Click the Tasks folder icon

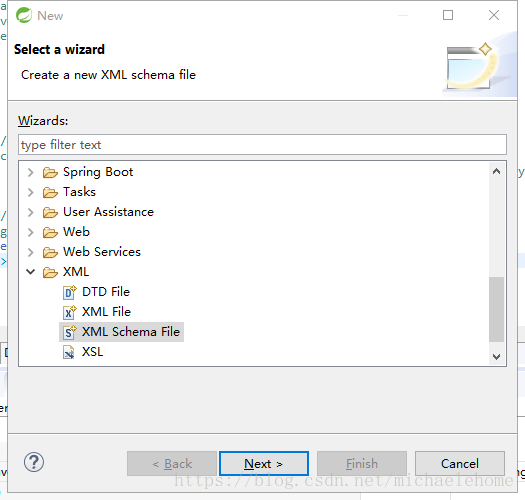point(50,192)
